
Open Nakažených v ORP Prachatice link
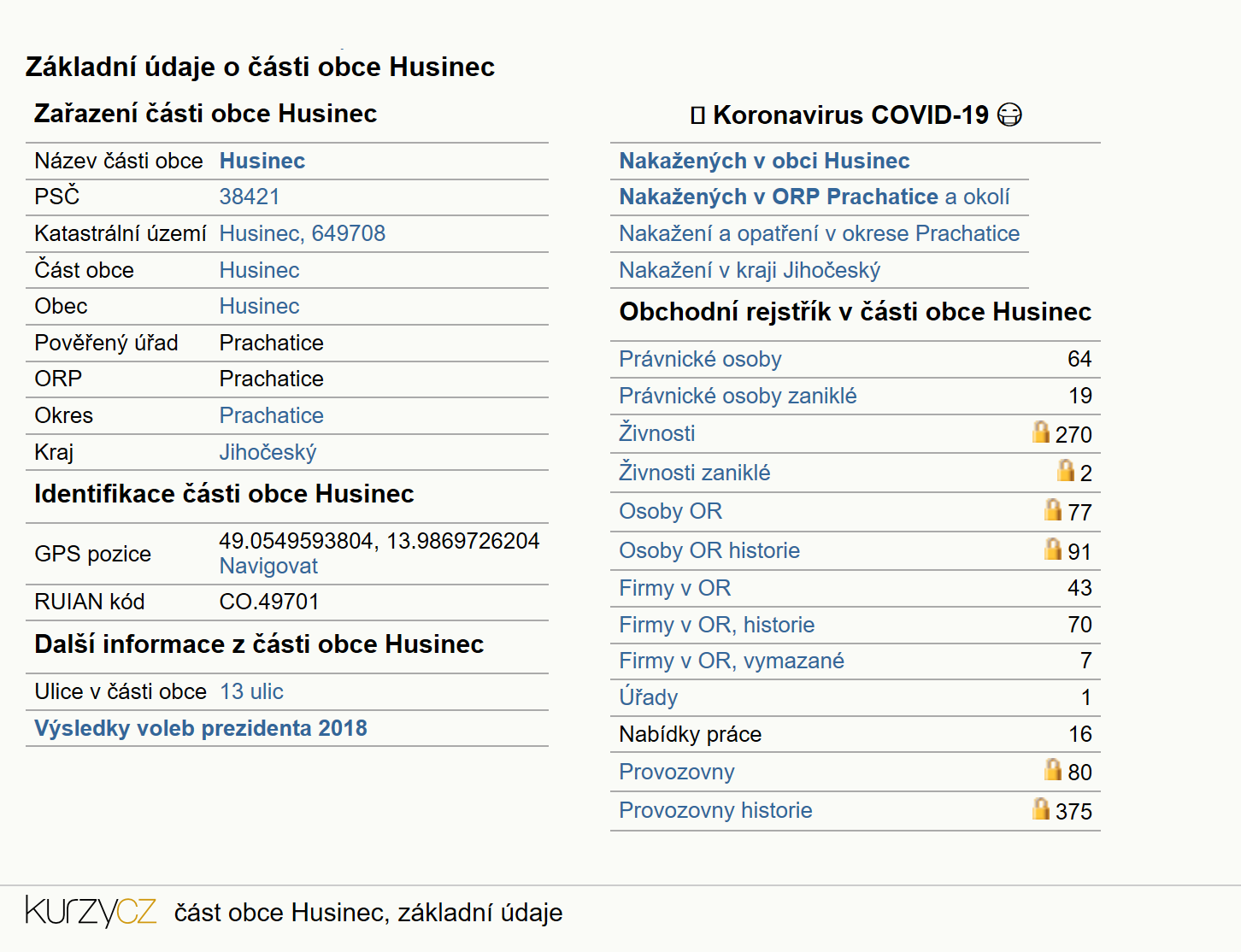[x=779, y=197]
